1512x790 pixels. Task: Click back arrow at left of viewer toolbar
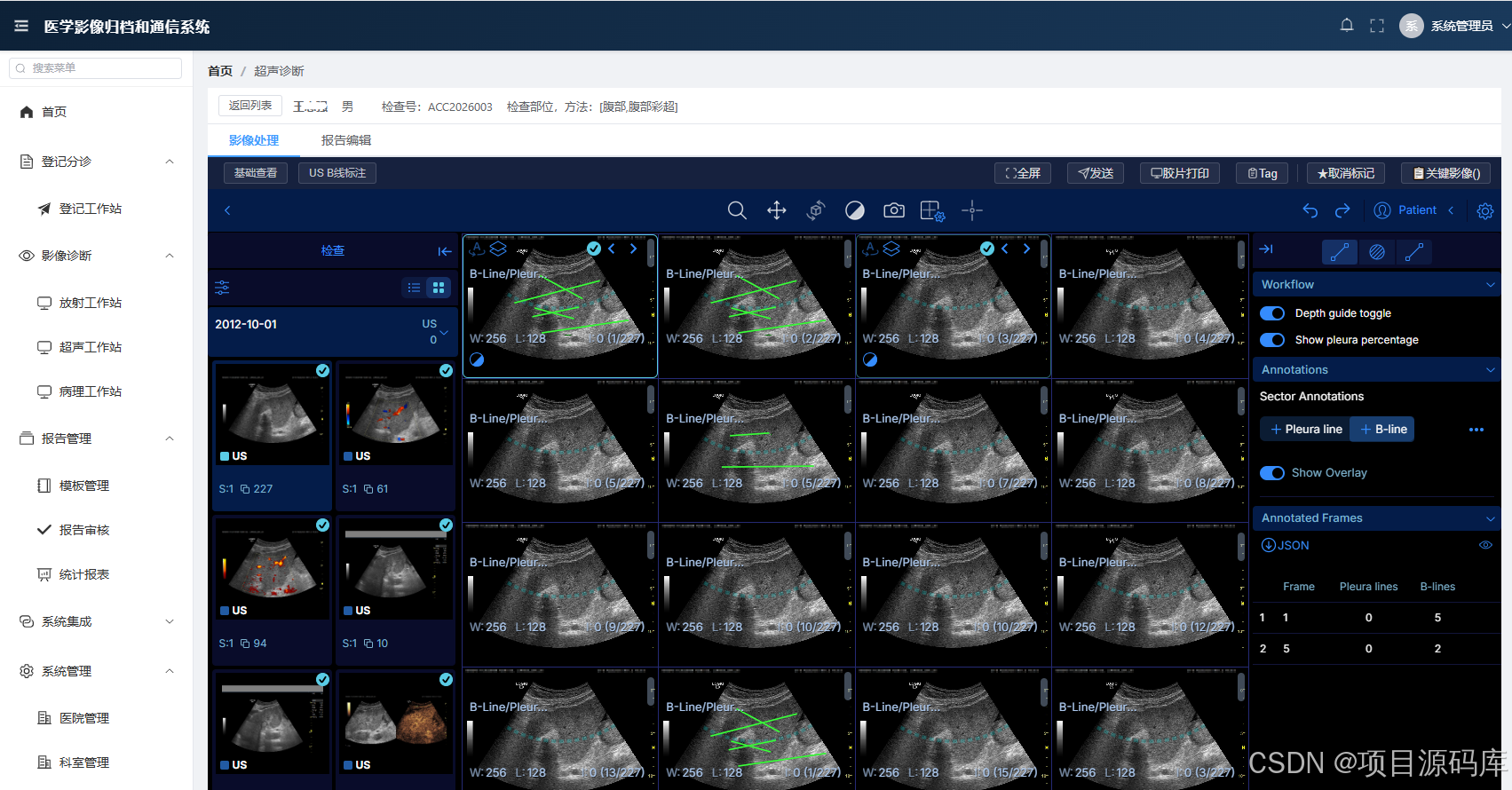pyautogui.click(x=227, y=210)
